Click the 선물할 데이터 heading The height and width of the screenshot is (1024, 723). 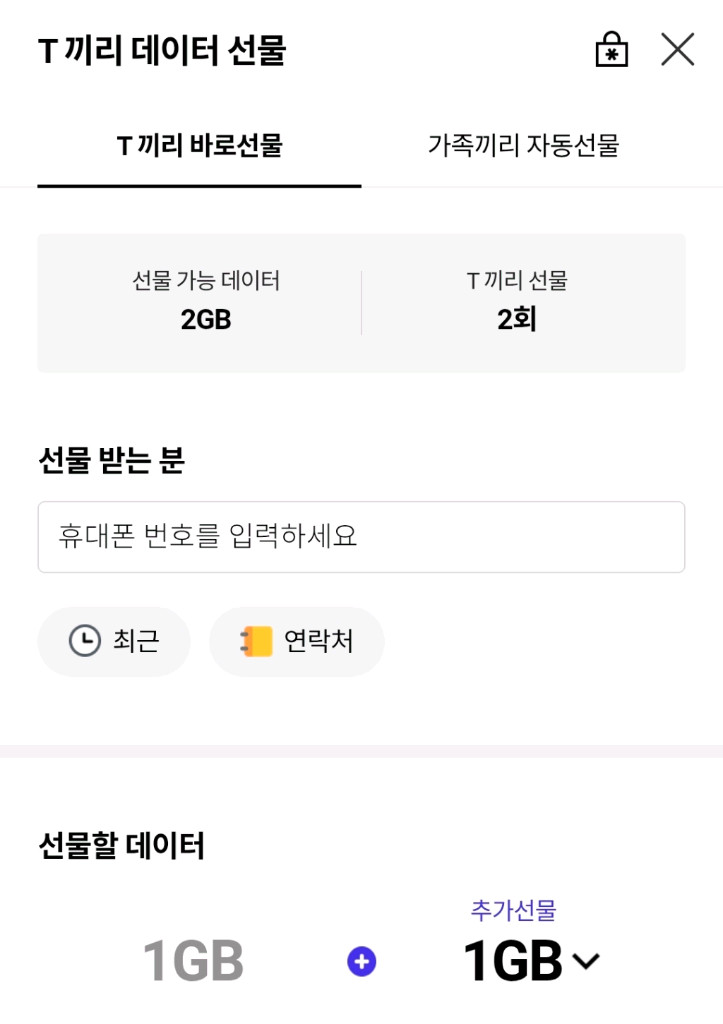[121, 847]
